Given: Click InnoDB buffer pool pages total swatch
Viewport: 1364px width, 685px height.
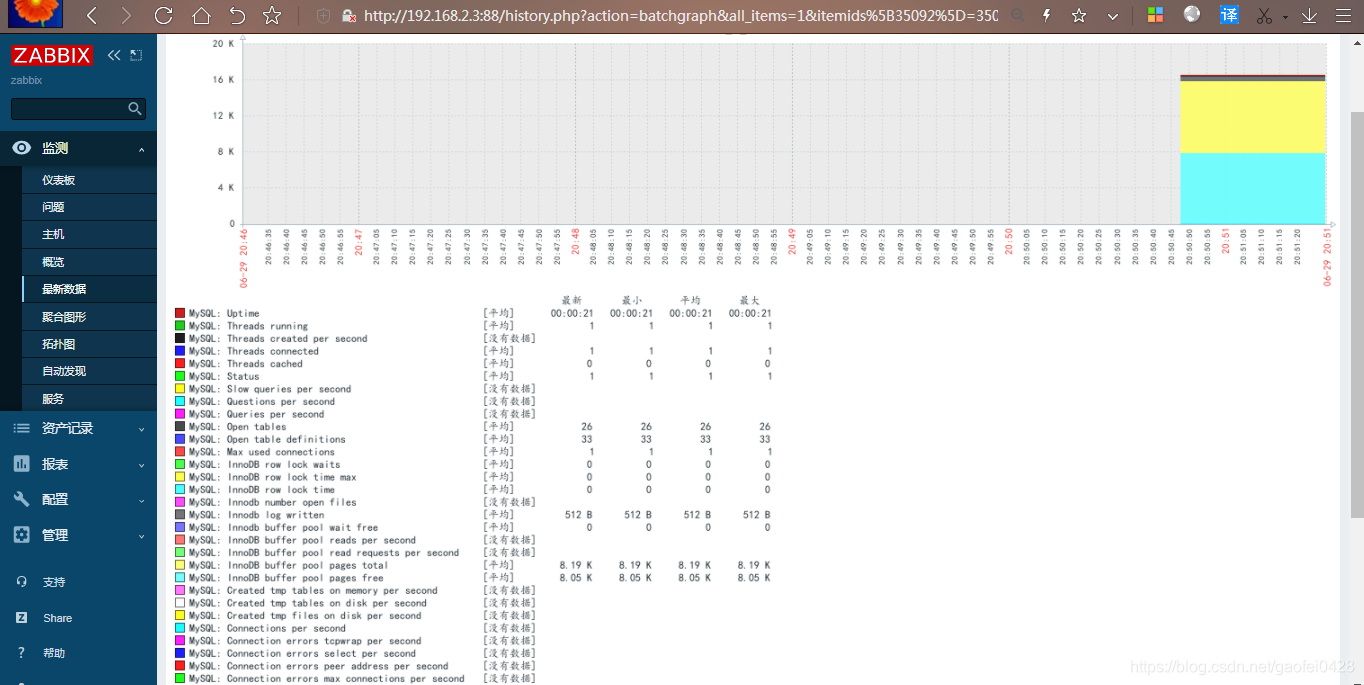Looking at the screenshot, I should 180,565.
